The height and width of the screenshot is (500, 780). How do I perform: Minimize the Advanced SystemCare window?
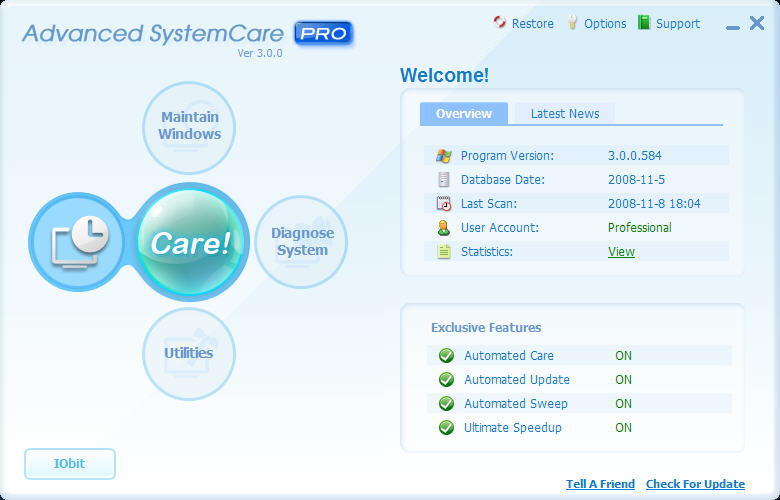[733, 28]
